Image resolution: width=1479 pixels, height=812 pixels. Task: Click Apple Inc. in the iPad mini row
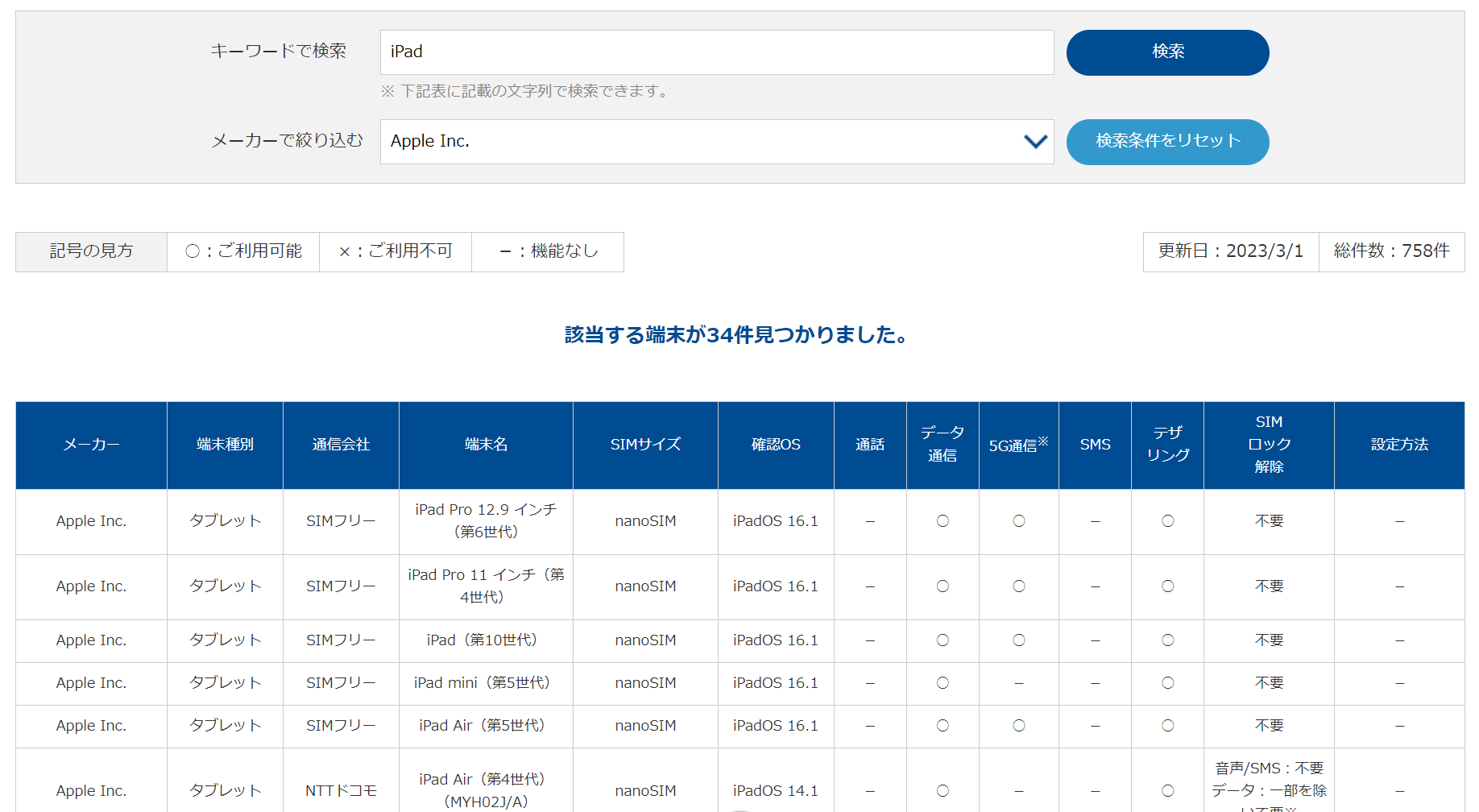pyautogui.click(x=91, y=683)
